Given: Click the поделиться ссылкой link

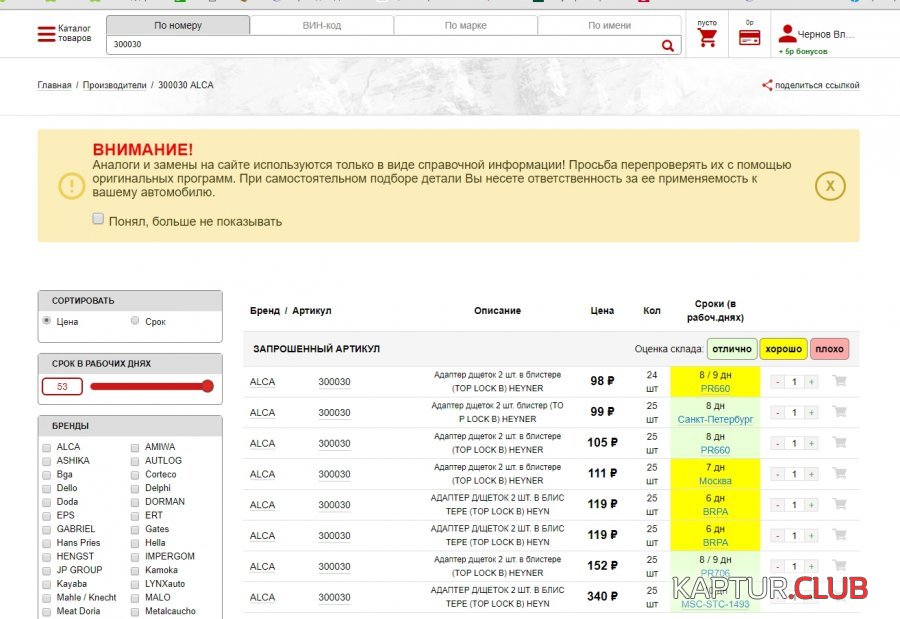Looking at the screenshot, I should [x=817, y=85].
